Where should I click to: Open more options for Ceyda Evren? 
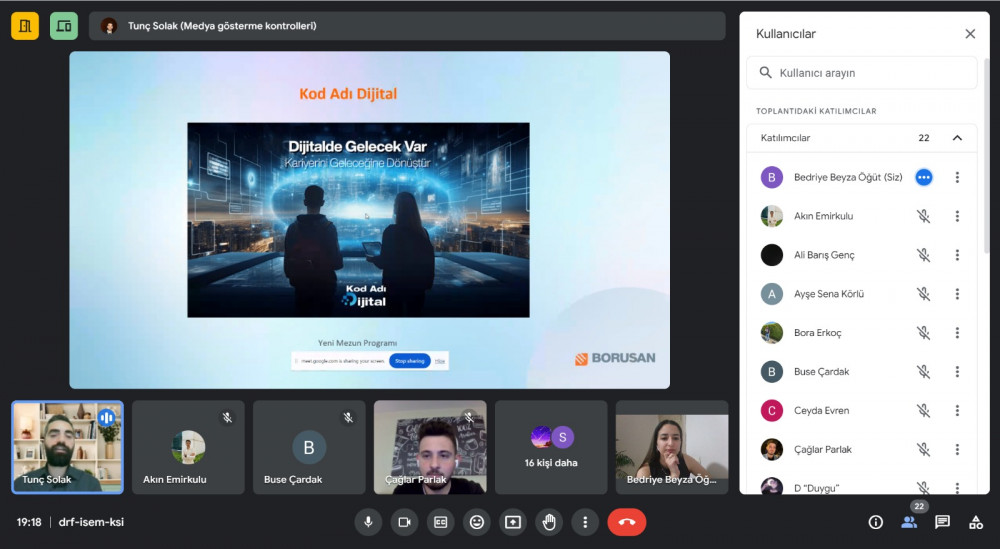(957, 411)
